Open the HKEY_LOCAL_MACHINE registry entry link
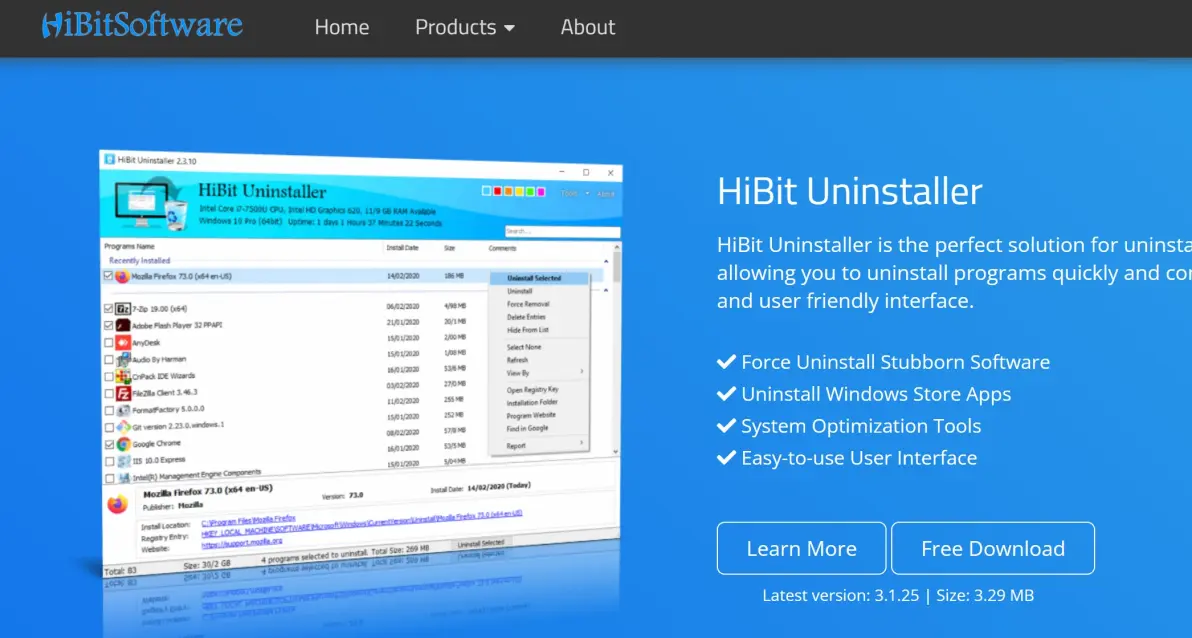Screen dimensions: 1192x638 coord(361,525)
